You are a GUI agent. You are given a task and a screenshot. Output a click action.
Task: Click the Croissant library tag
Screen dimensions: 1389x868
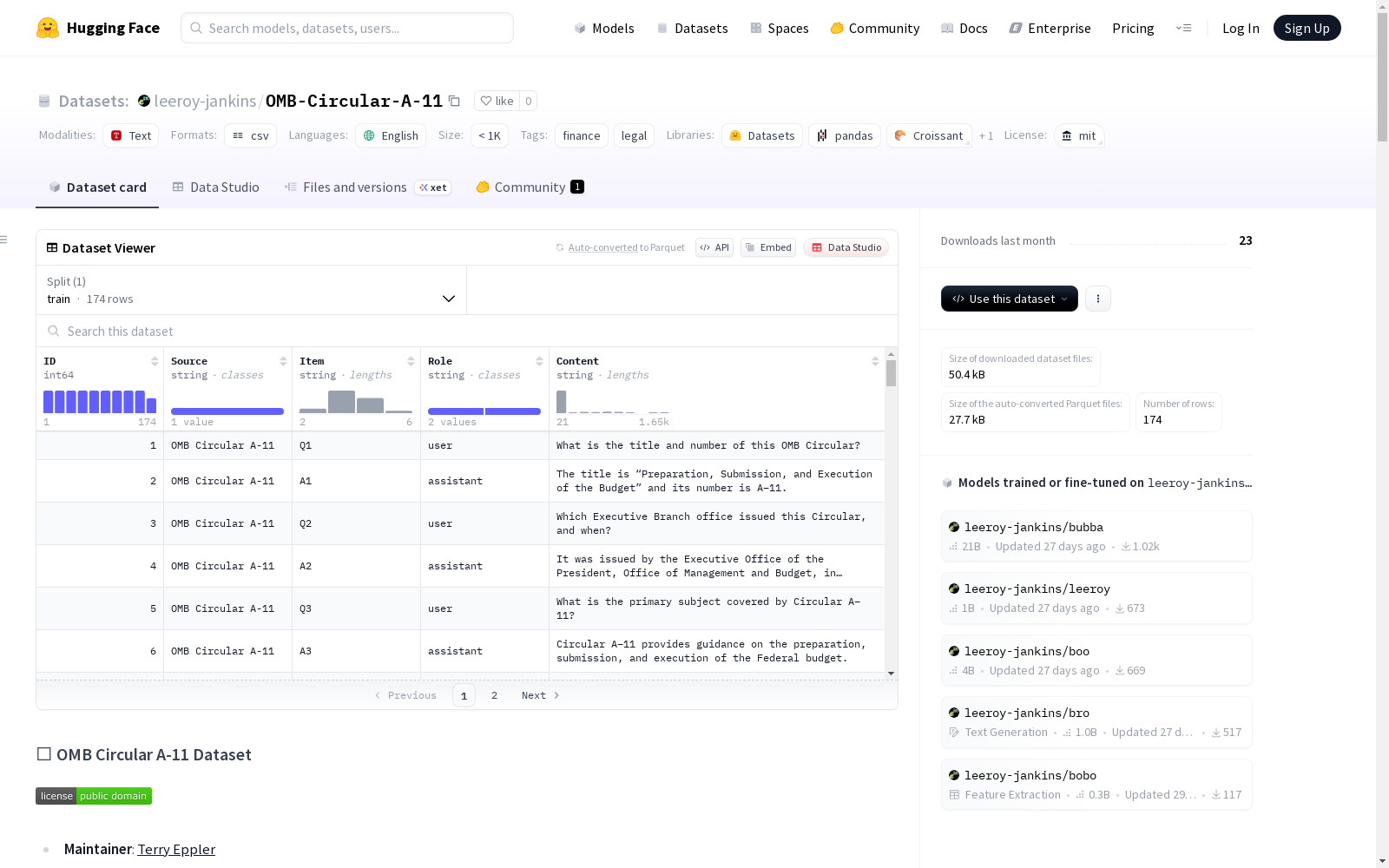[929, 135]
